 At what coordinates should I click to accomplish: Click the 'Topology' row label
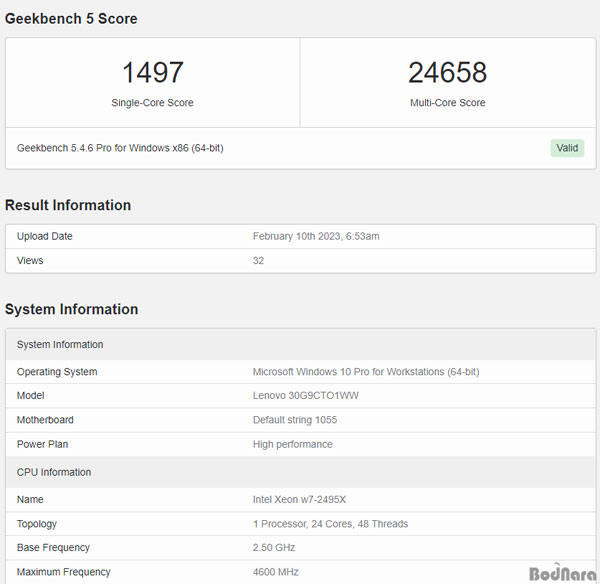tap(37, 524)
